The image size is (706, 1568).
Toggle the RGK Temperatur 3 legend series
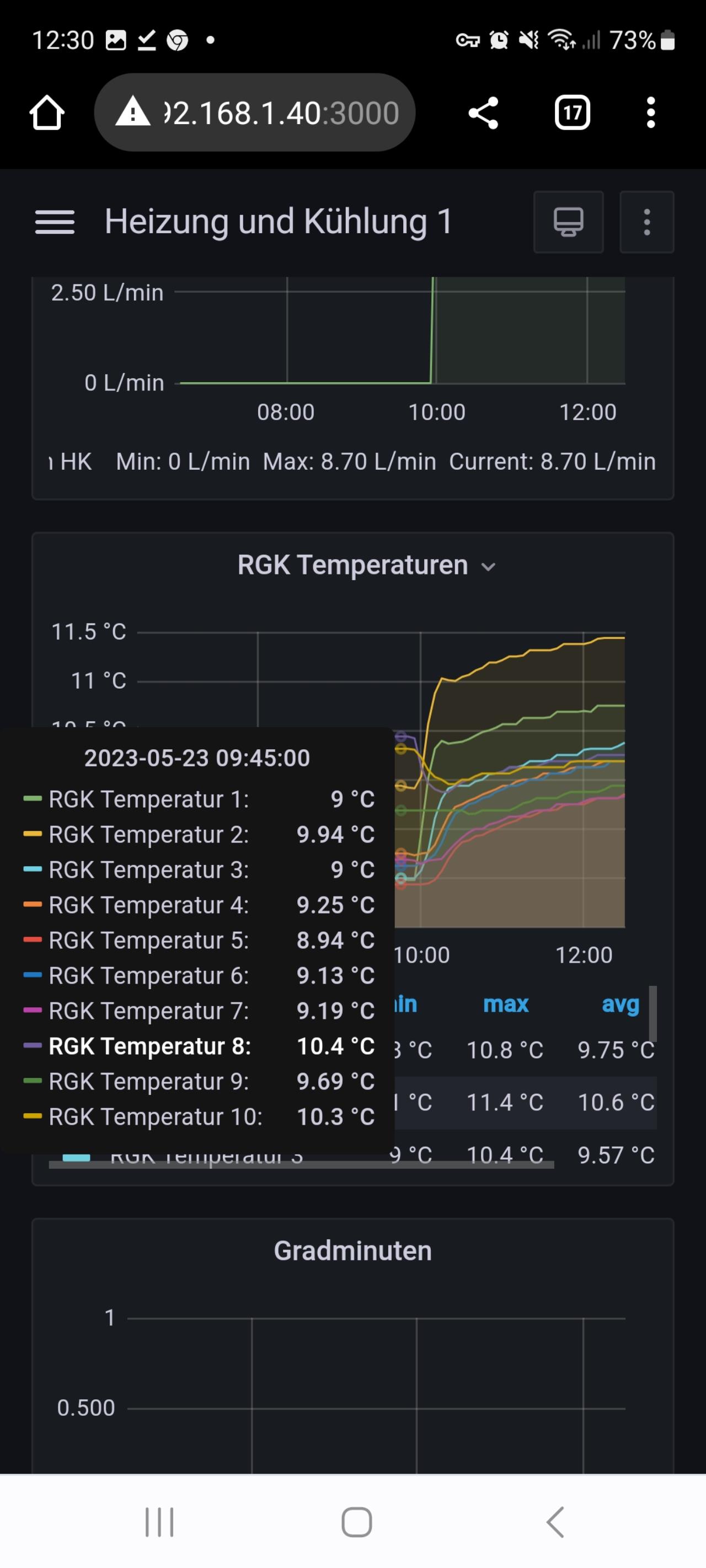[x=207, y=1157]
